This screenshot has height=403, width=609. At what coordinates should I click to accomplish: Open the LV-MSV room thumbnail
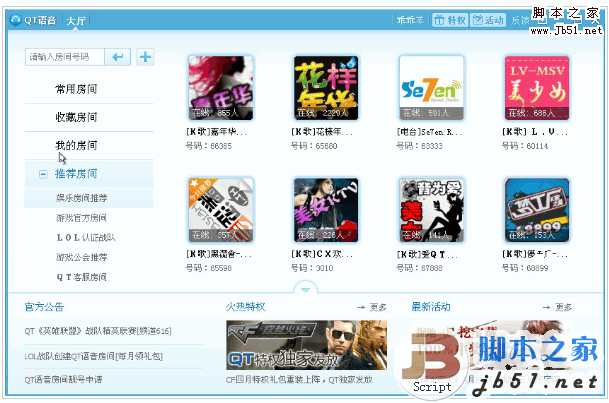point(537,88)
